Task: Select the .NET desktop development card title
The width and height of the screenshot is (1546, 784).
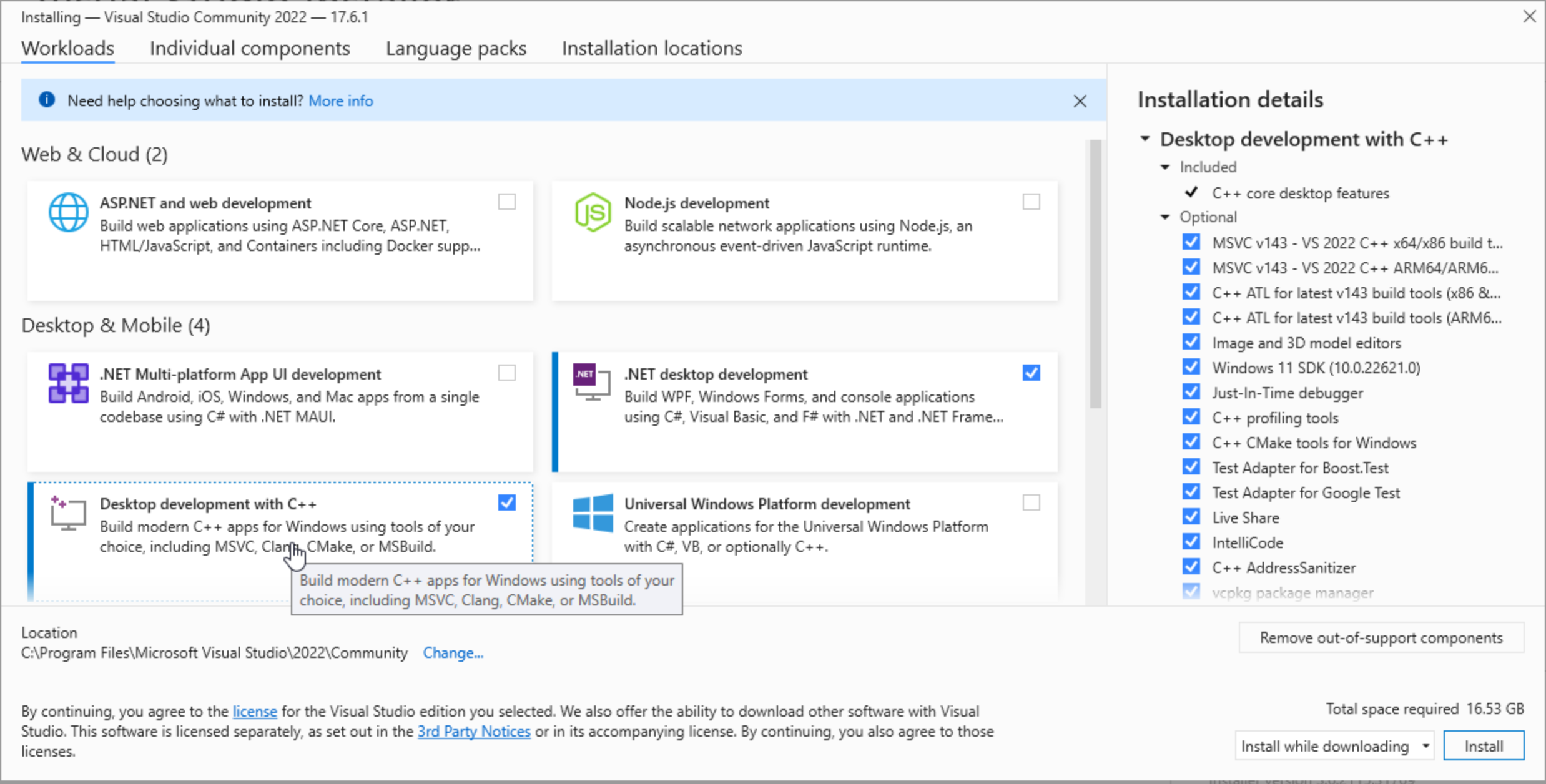Action: (716, 374)
